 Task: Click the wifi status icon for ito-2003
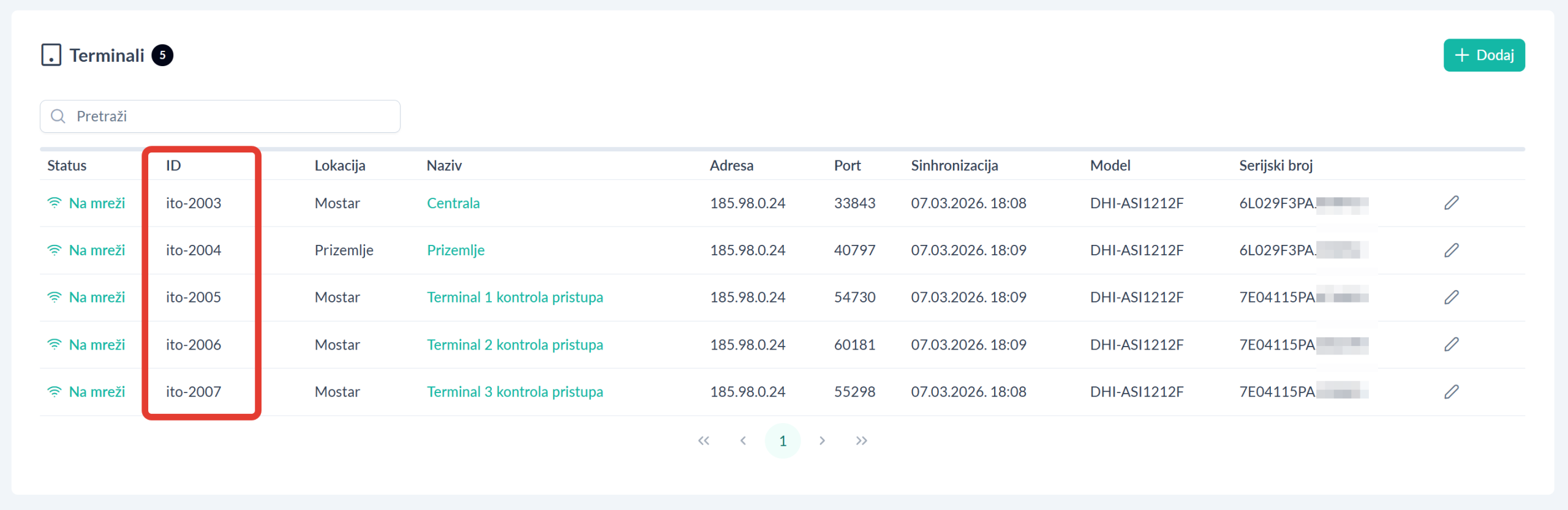[x=55, y=203]
